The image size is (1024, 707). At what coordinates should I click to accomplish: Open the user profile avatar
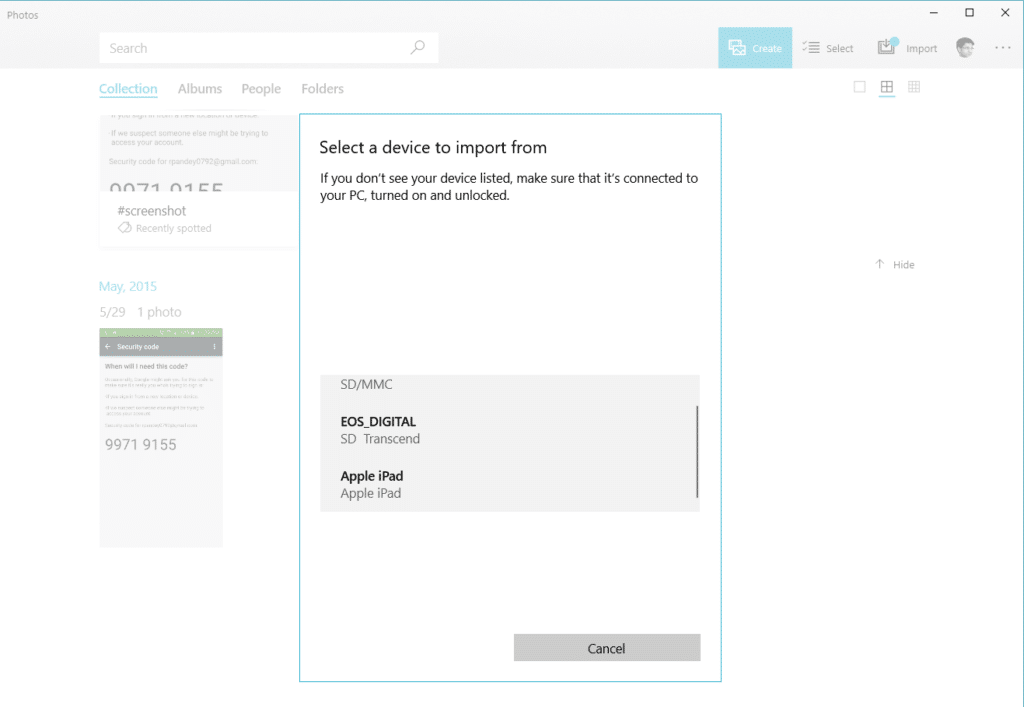965,48
